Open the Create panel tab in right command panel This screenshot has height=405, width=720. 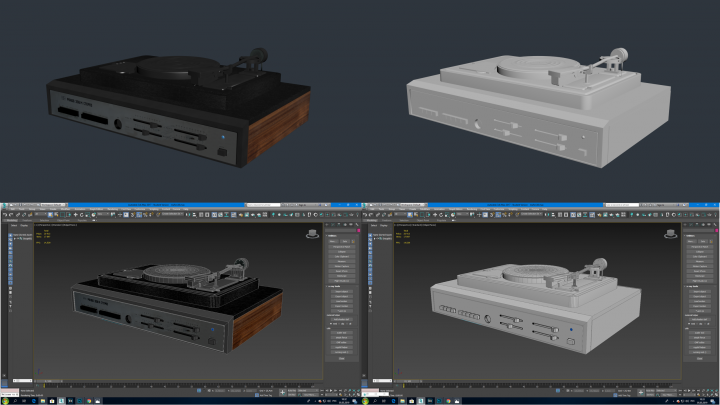click(686, 225)
